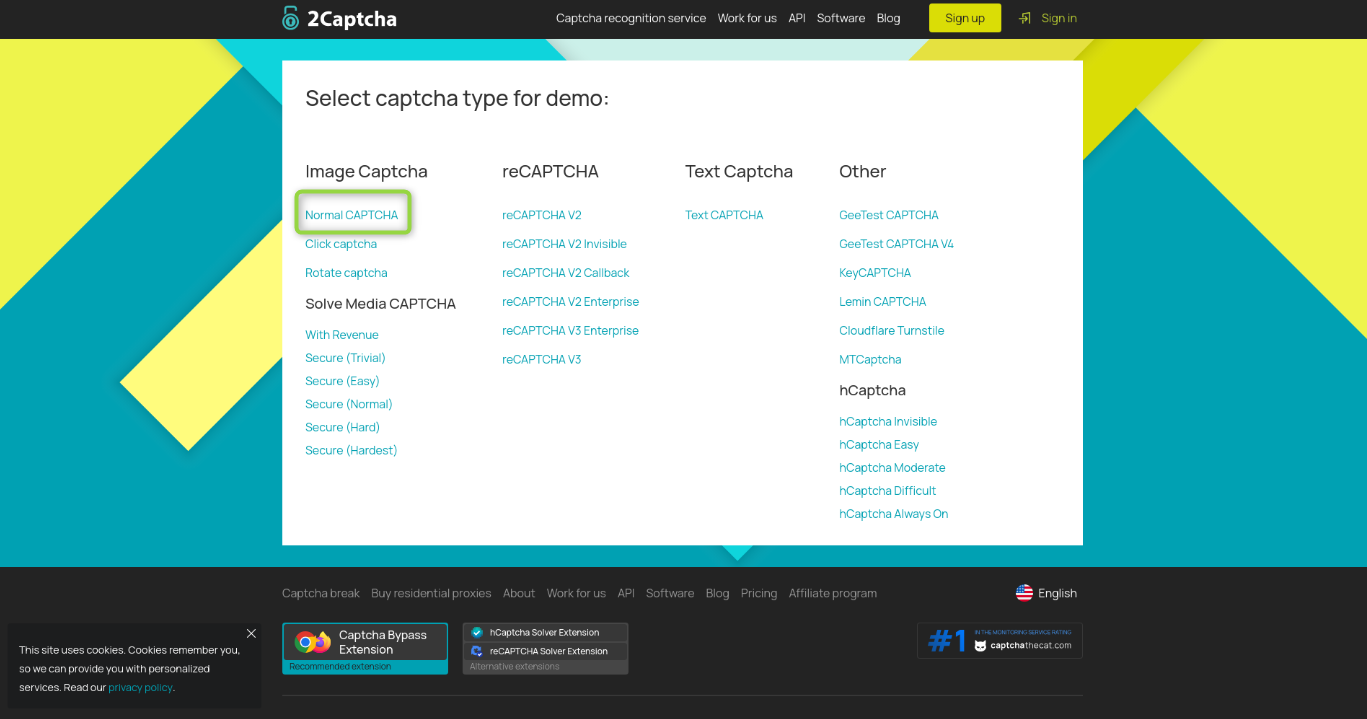Open the Cloudflare Turnstile demo
The image size is (1367, 719).
tap(891, 331)
